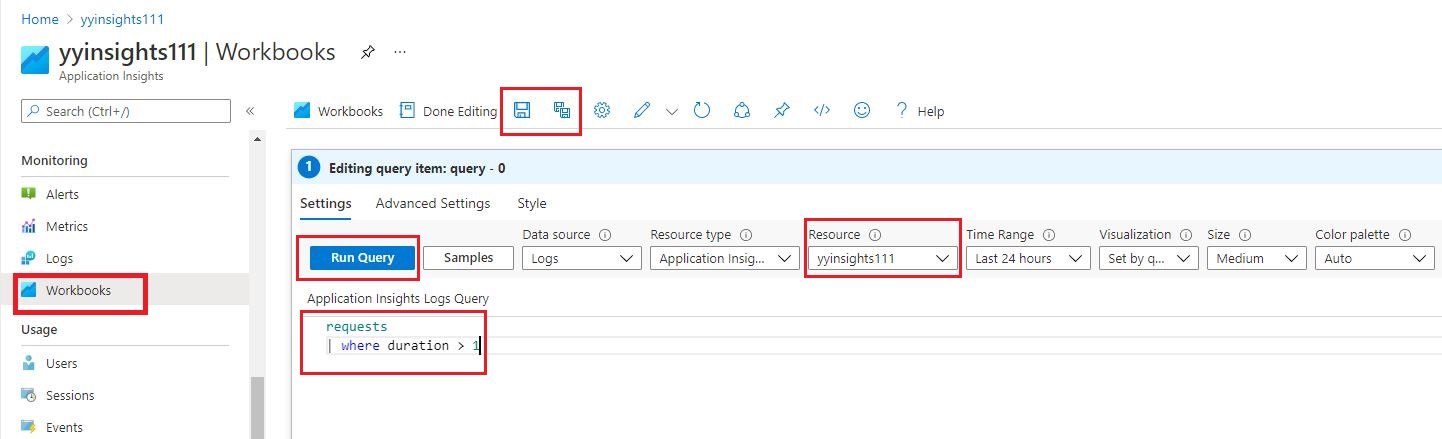Select Workbooks in sidebar

(x=78, y=290)
